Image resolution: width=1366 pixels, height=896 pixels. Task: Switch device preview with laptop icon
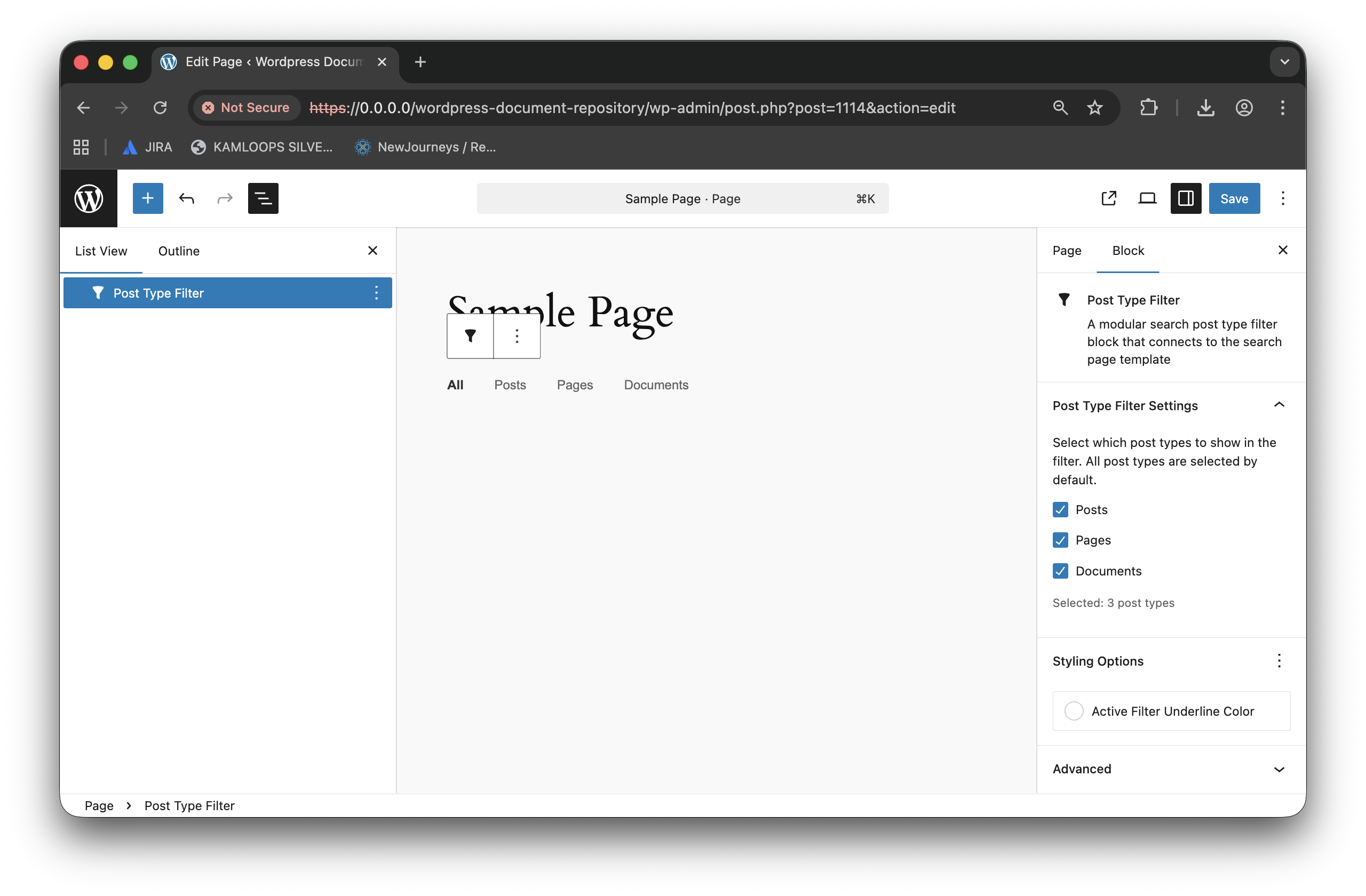pyautogui.click(x=1147, y=198)
